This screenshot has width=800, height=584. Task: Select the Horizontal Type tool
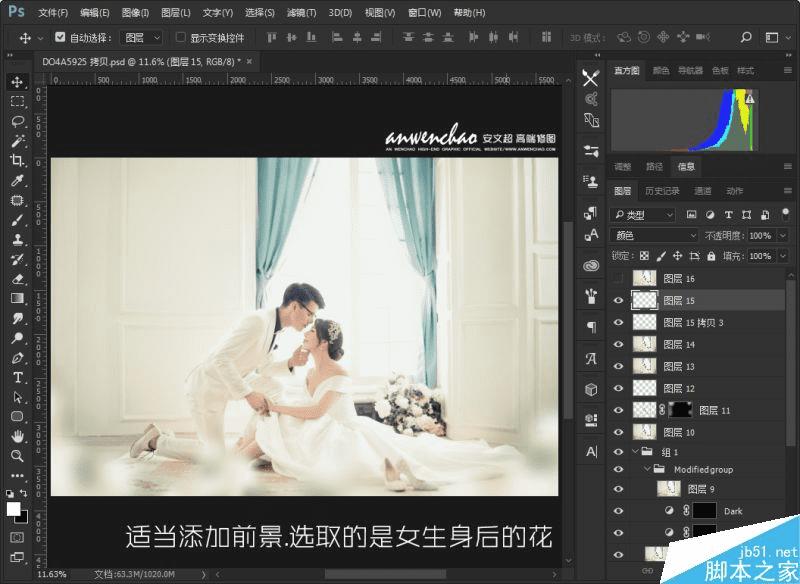tap(17, 377)
